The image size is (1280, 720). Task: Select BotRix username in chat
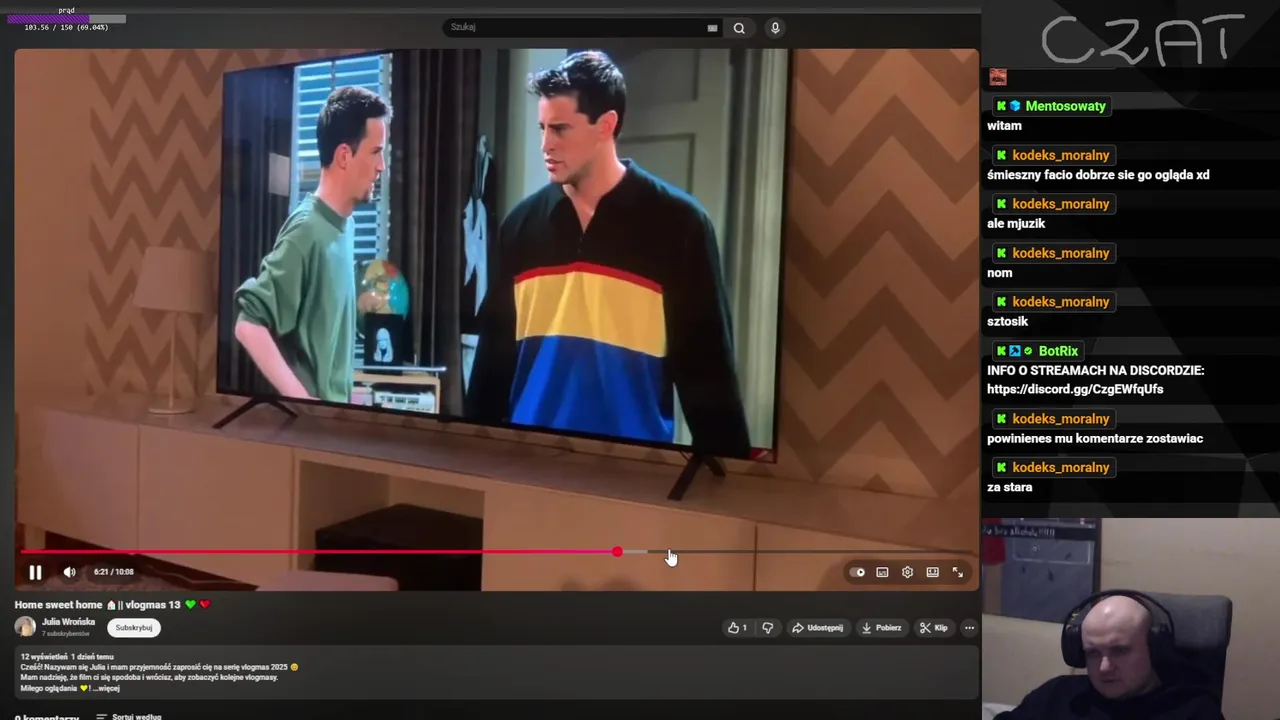tap(1058, 351)
